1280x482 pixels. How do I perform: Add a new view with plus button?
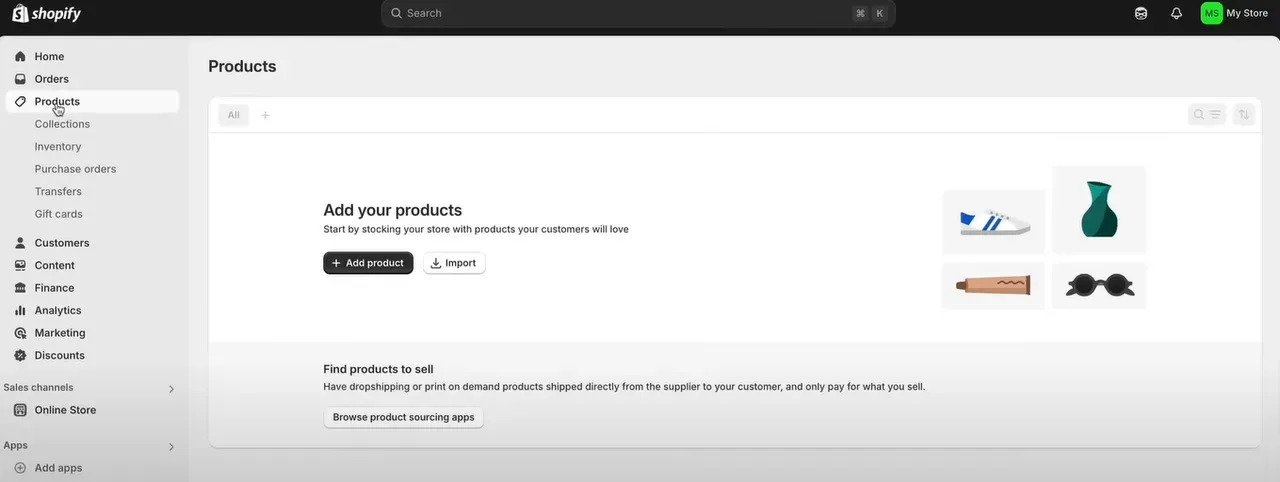pyautogui.click(x=265, y=115)
